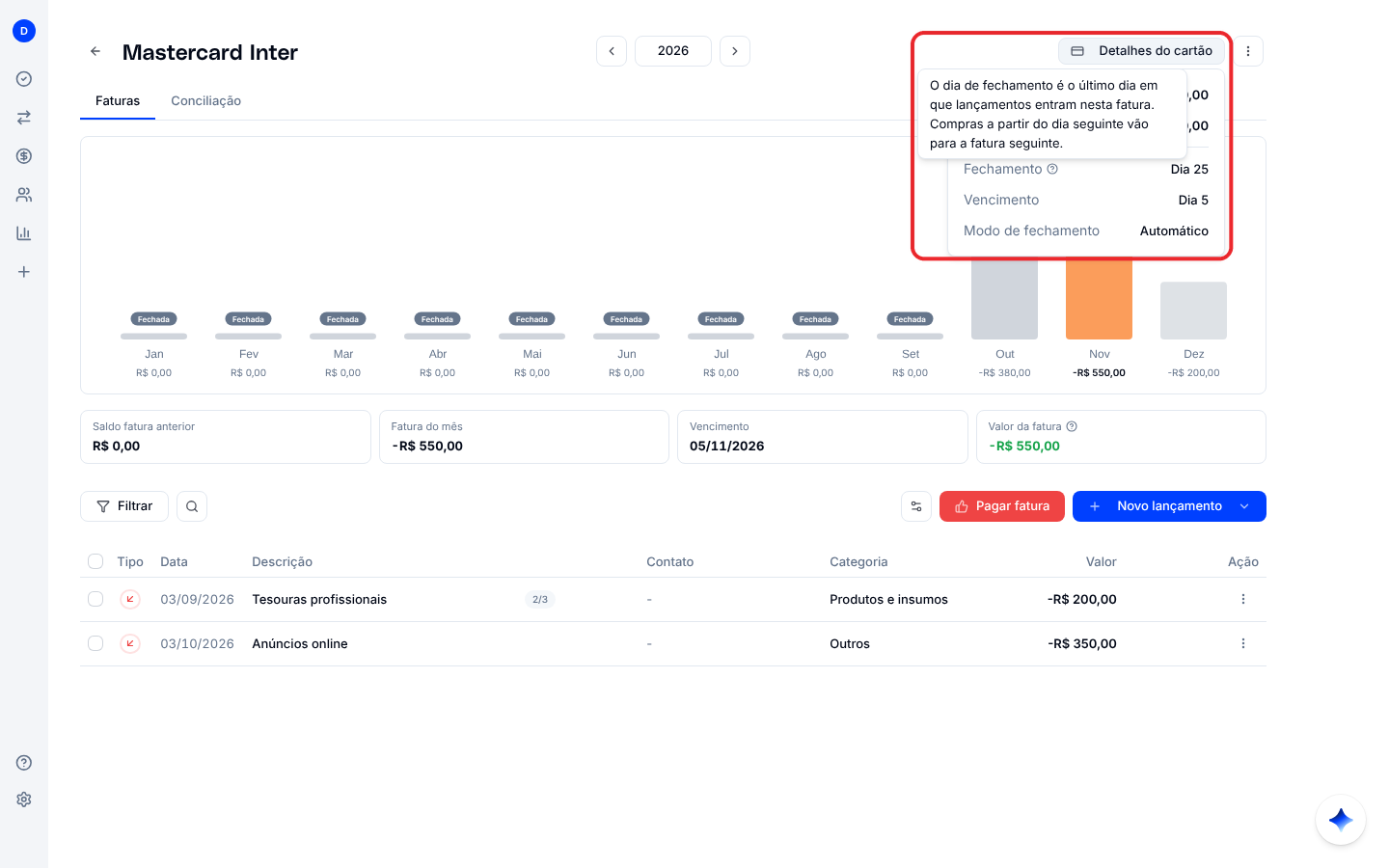Check the Tesouras profissionais row checkbox

click(x=95, y=599)
